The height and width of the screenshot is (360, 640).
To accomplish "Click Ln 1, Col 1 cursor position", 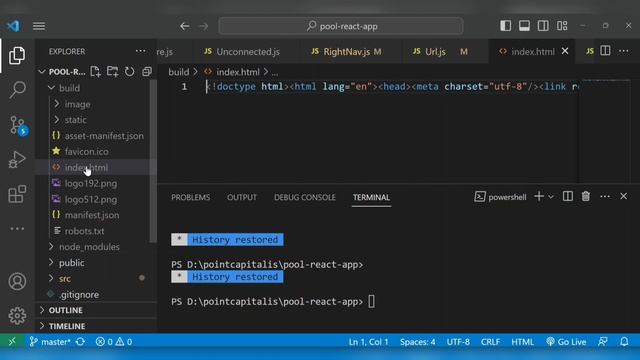I will click(368, 341).
